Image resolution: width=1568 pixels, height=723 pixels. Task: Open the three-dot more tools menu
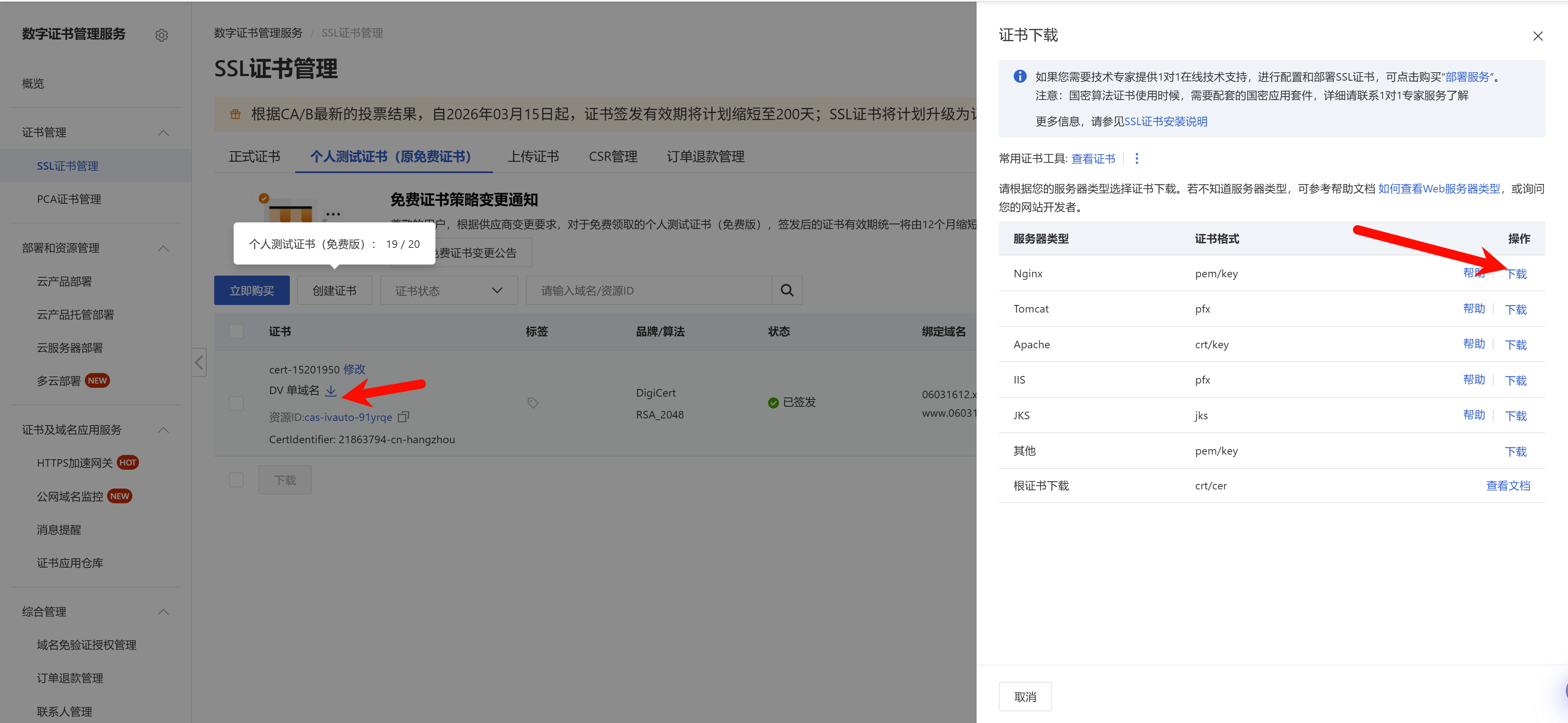click(x=1137, y=159)
